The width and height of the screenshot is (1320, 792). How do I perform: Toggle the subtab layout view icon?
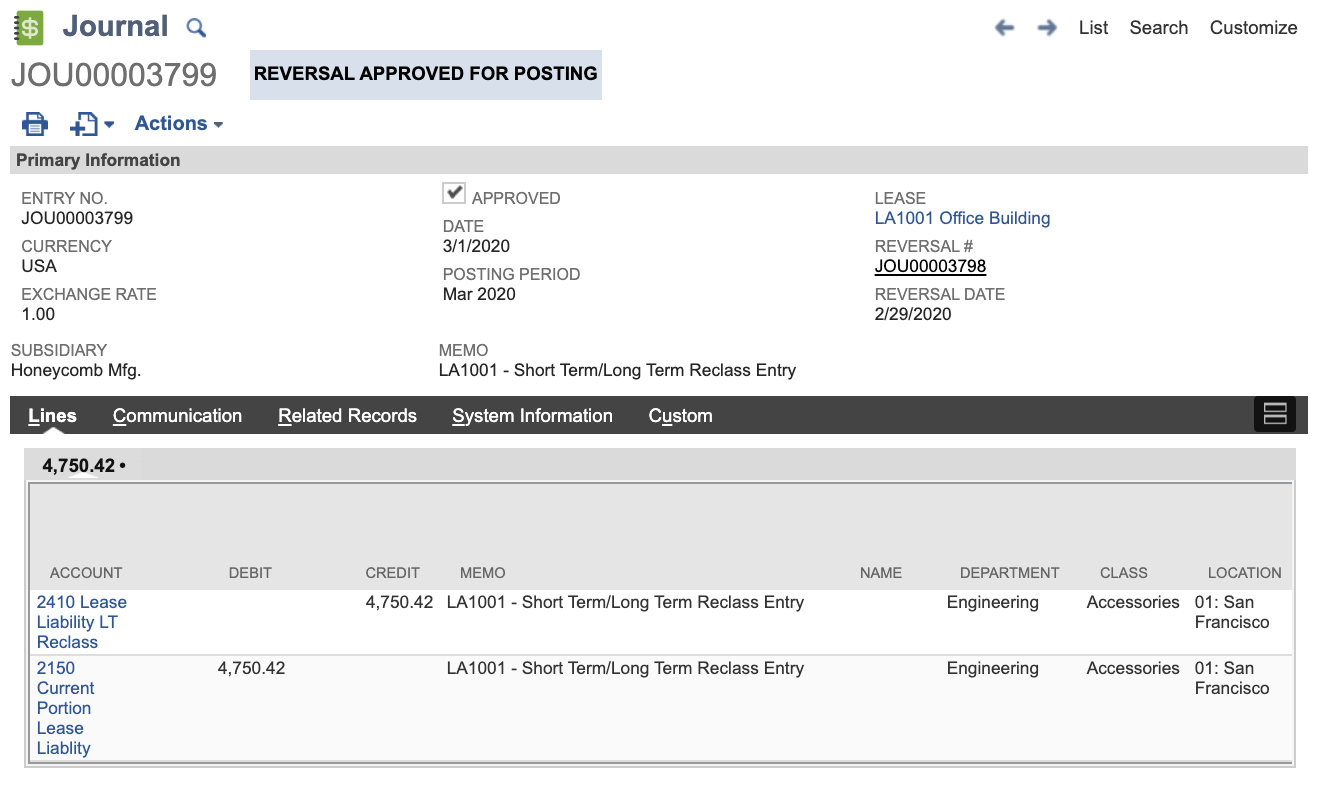1274,414
